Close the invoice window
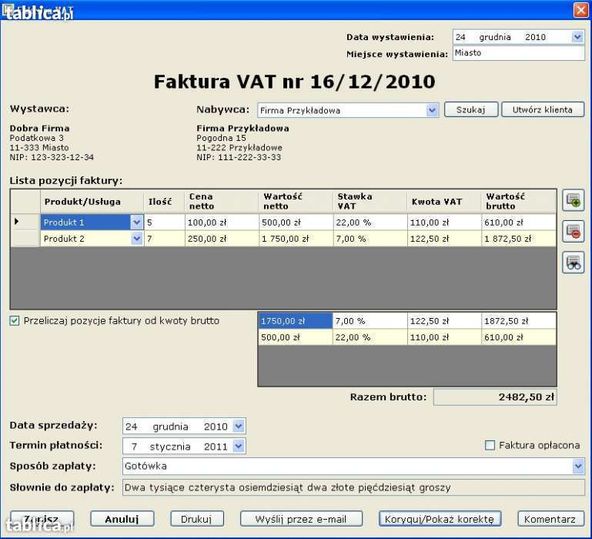Screen dimensions: 592x539 [x=581, y=10]
